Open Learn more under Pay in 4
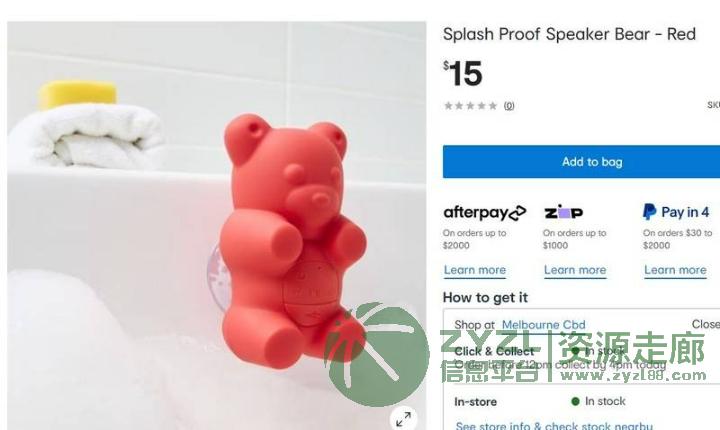720x430 pixels. (675, 270)
